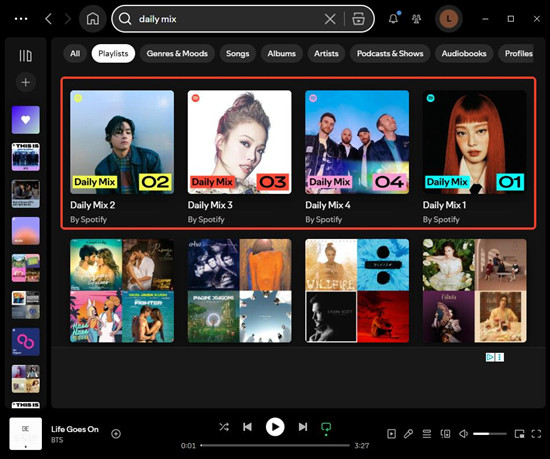Select the Podcasts & Shows filter

(x=390, y=54)
